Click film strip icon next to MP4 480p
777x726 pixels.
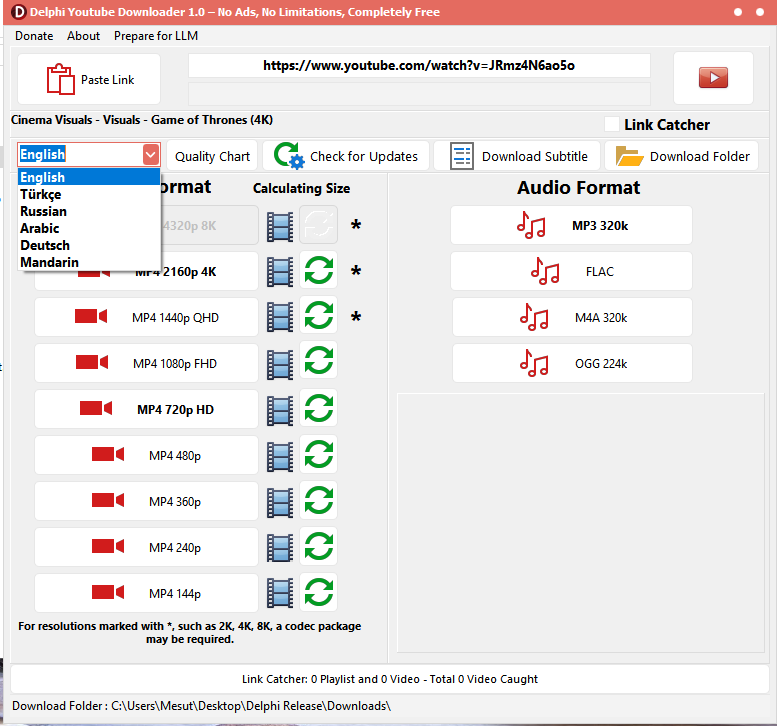[x=280, y=456]
